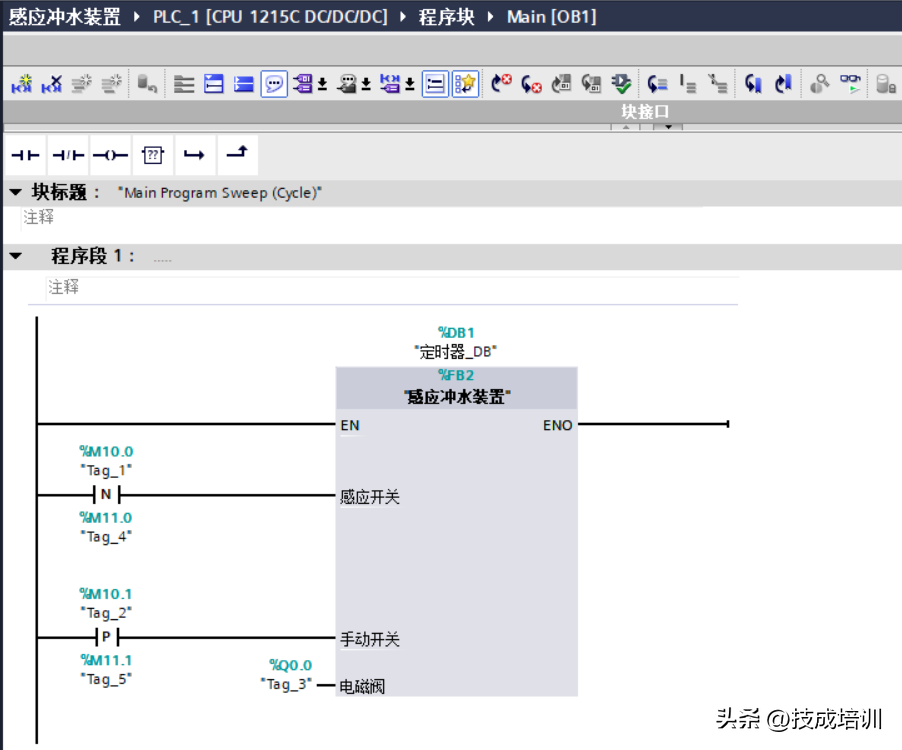
Task: Insert an output coil
Action: (x=110, y=155)
